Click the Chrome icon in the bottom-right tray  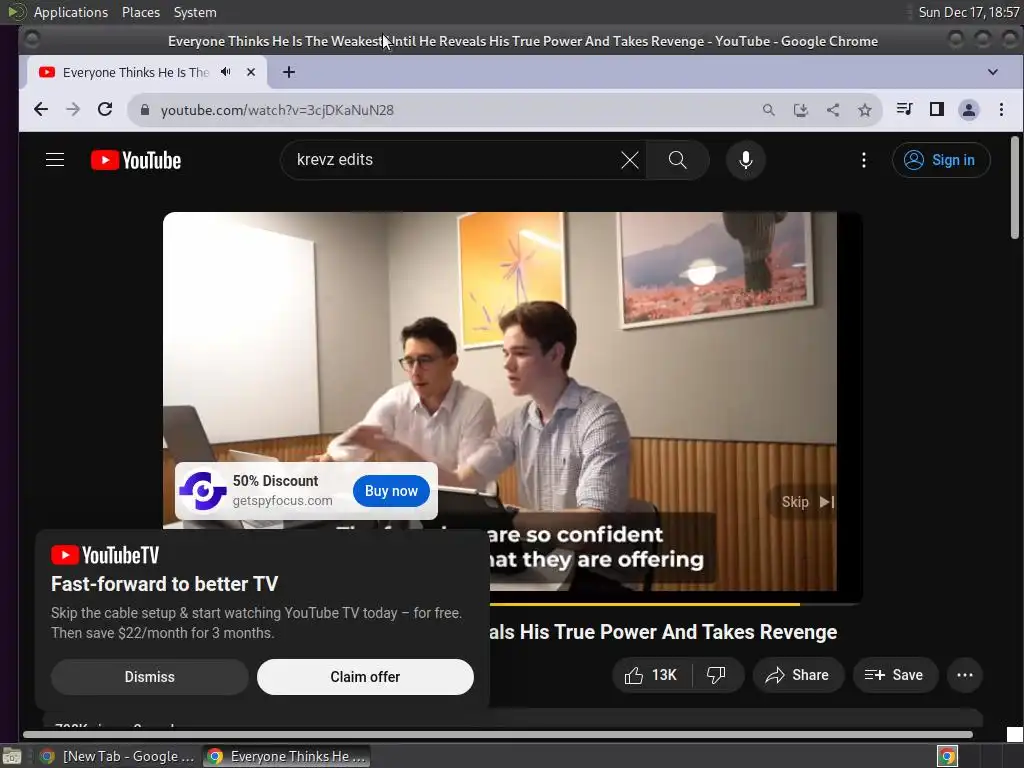(x=947, y=756)
